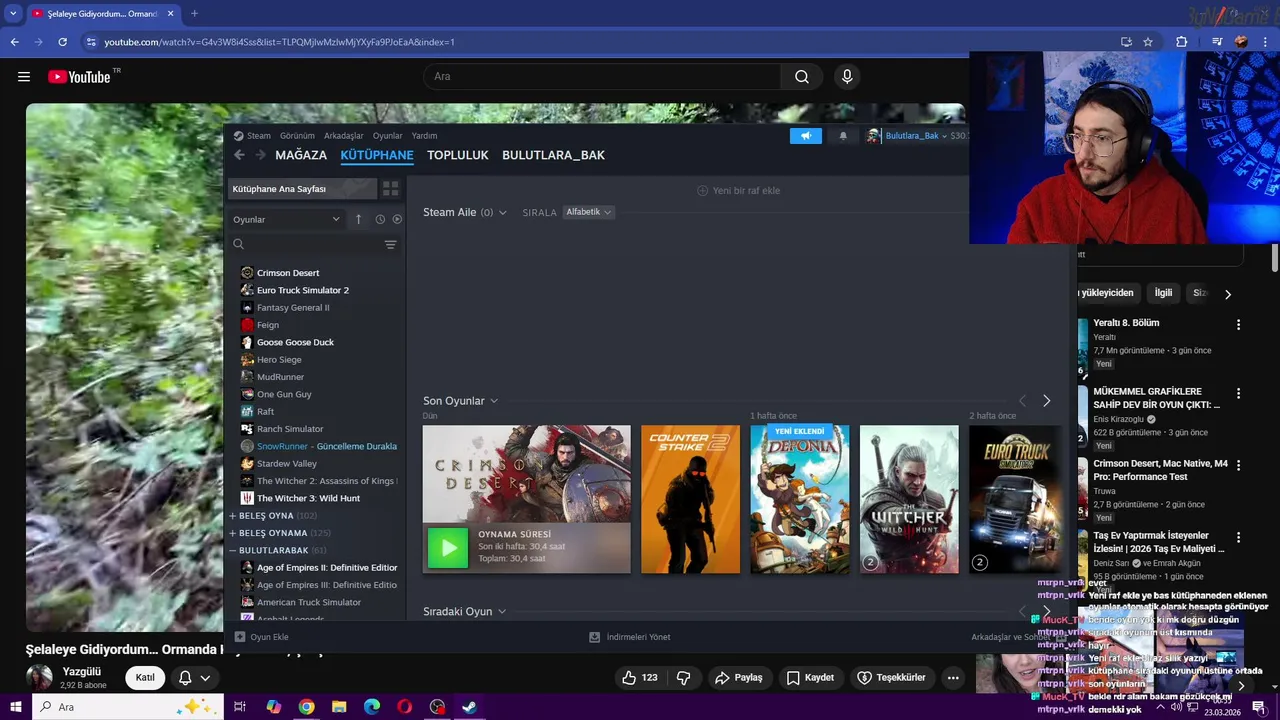Open İndirmeleri Yönet downloads
1280x720 pixels.
(x=629, y=637)
